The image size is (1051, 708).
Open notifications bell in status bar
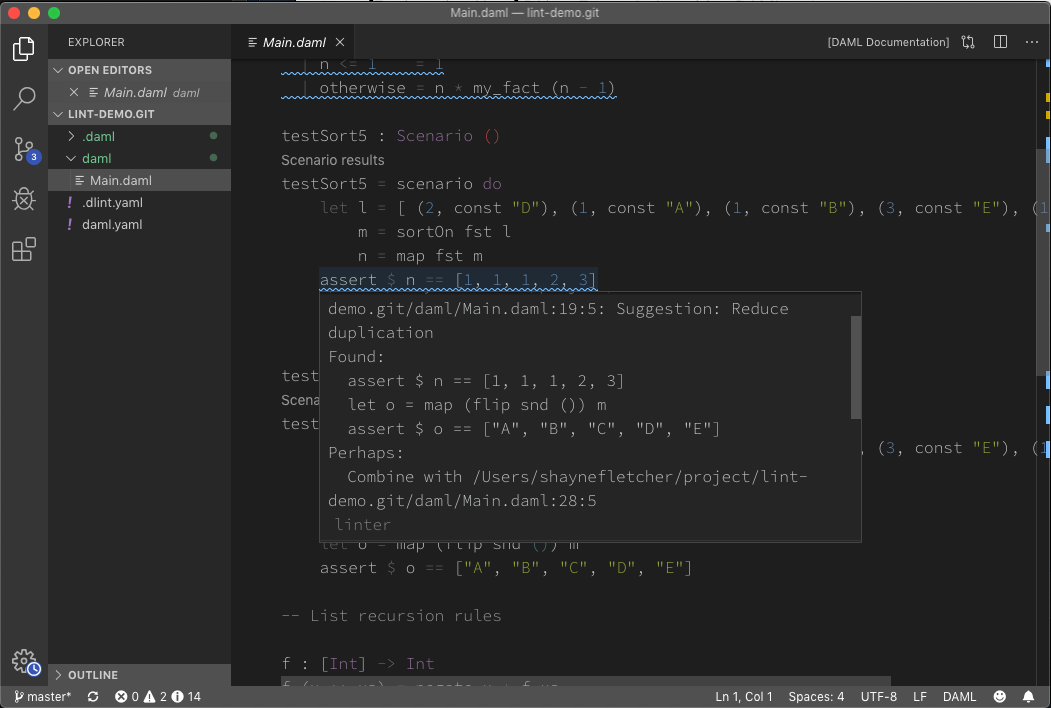[1028, 697]
